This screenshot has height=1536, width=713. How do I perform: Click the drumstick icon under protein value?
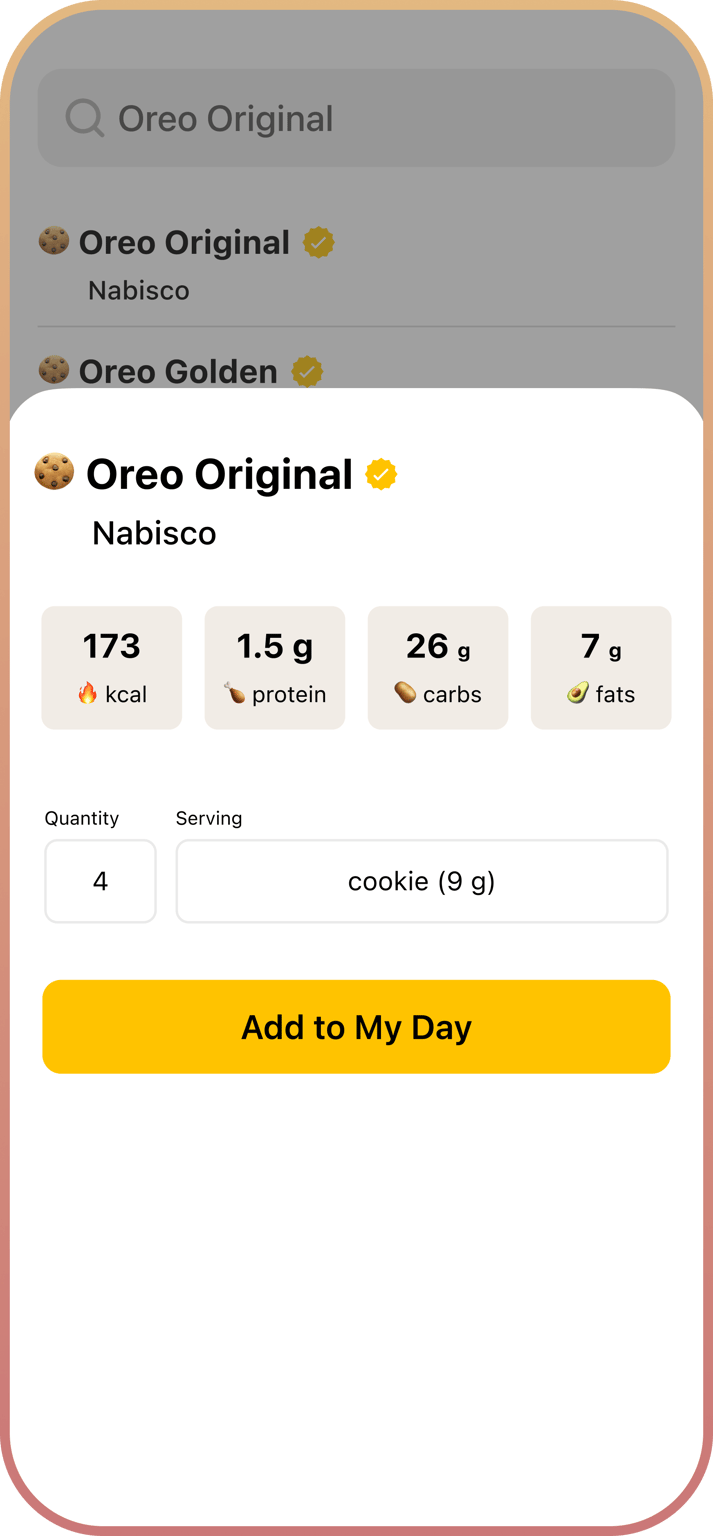[232, 693]
